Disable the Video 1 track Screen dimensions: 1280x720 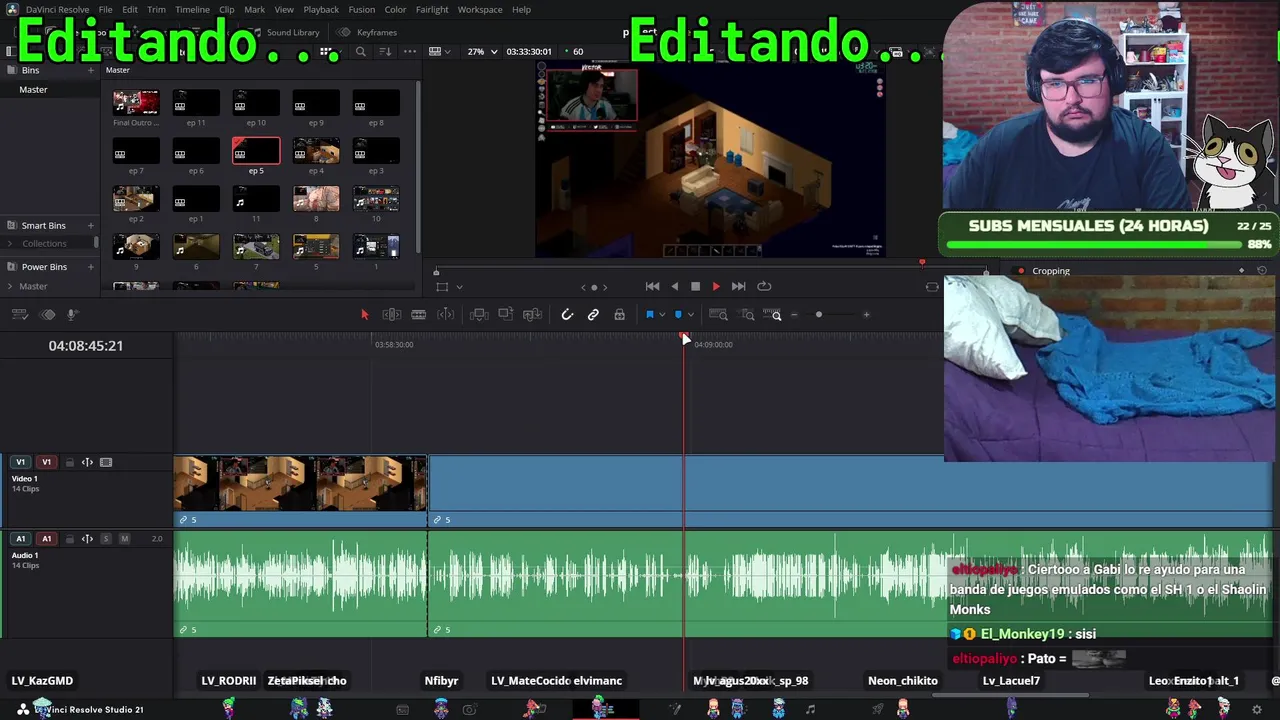tap(106, 463)
